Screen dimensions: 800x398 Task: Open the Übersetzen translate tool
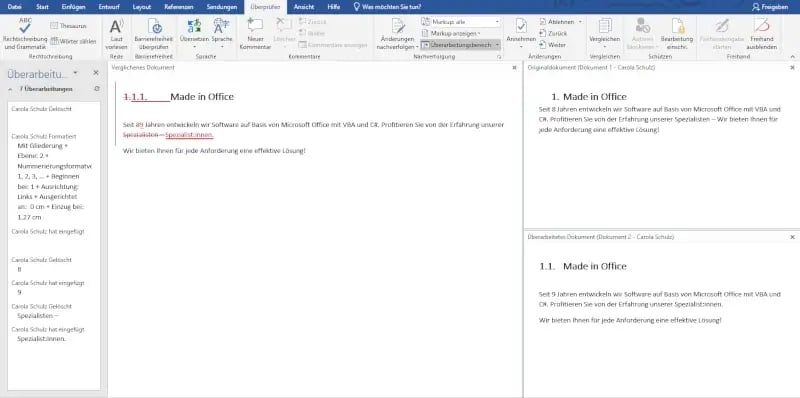click(194, 34)
